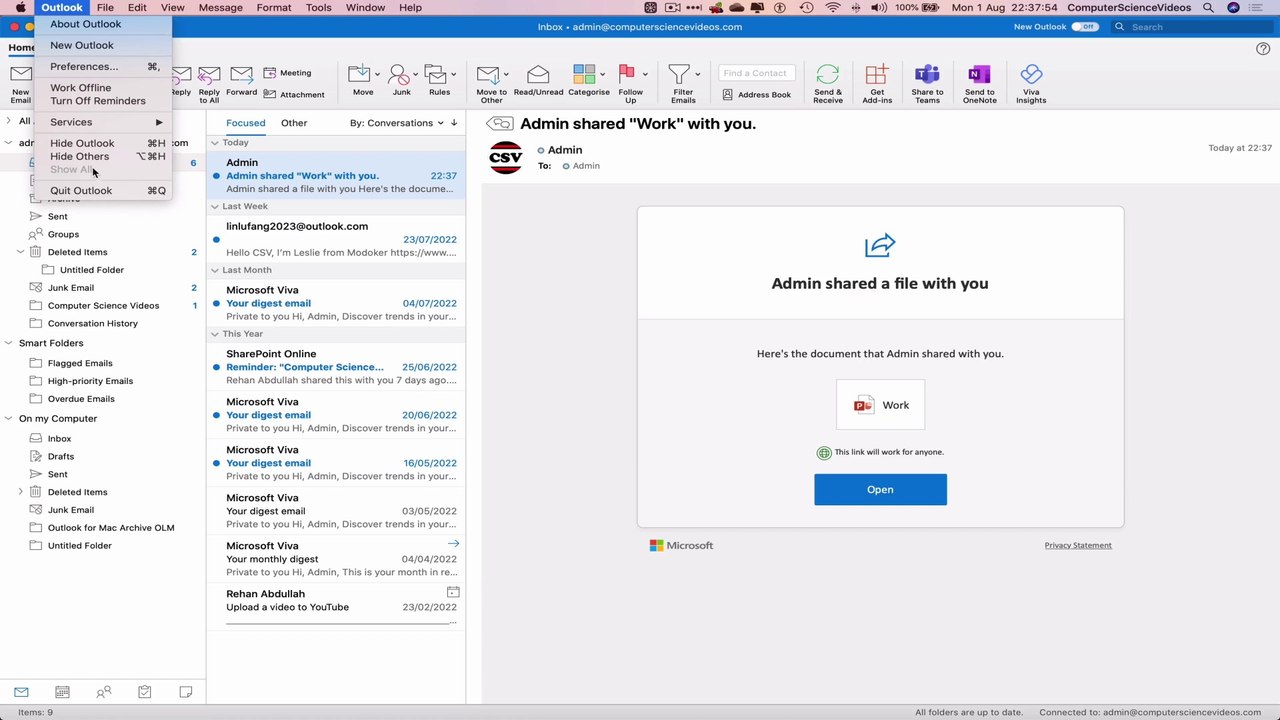This screenshot has height=720, width=1280.
Task: Open the Services submenu
Action: click(104, 122)
